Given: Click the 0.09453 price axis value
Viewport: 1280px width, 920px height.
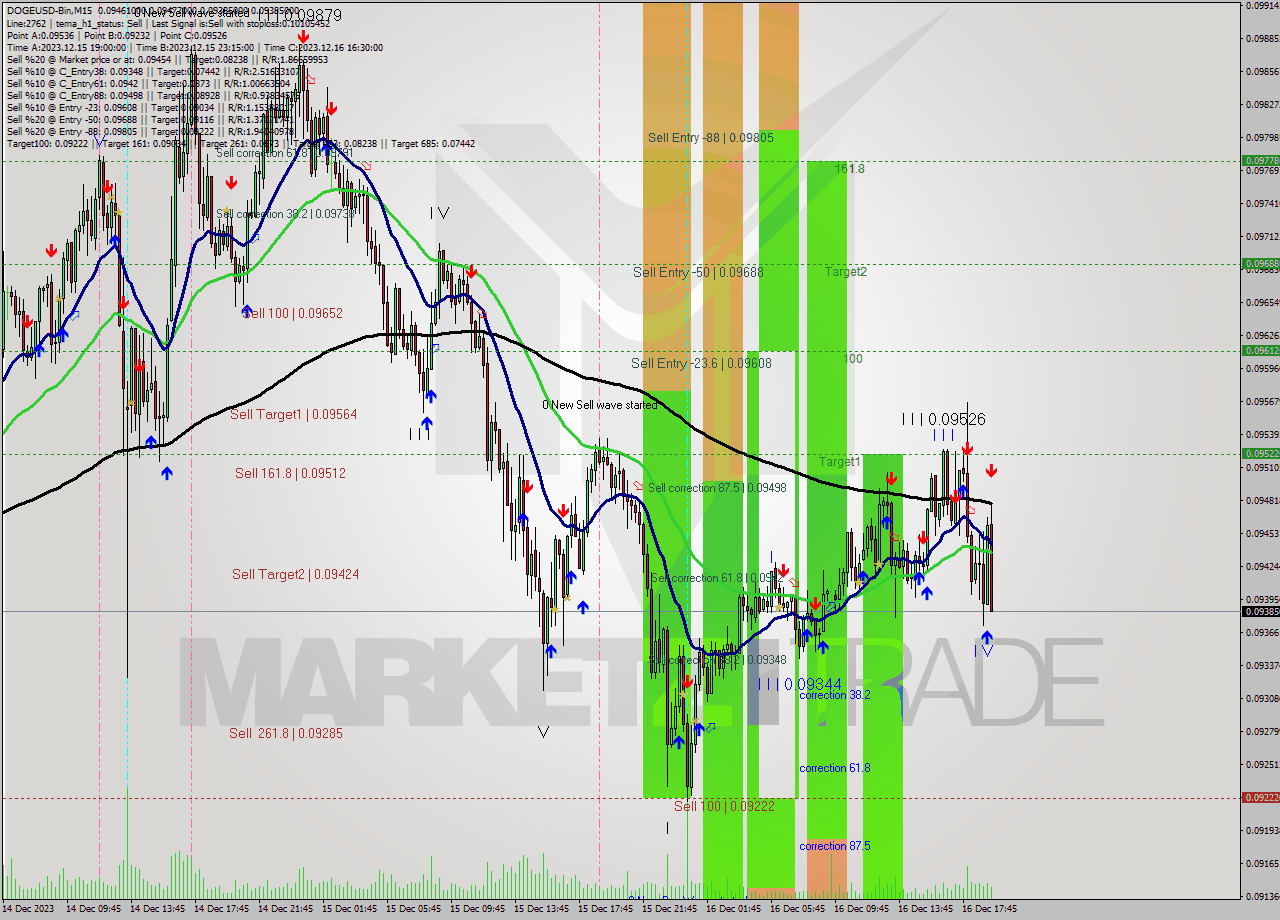Looking at the screenshot, I should tap(1264, 533).
